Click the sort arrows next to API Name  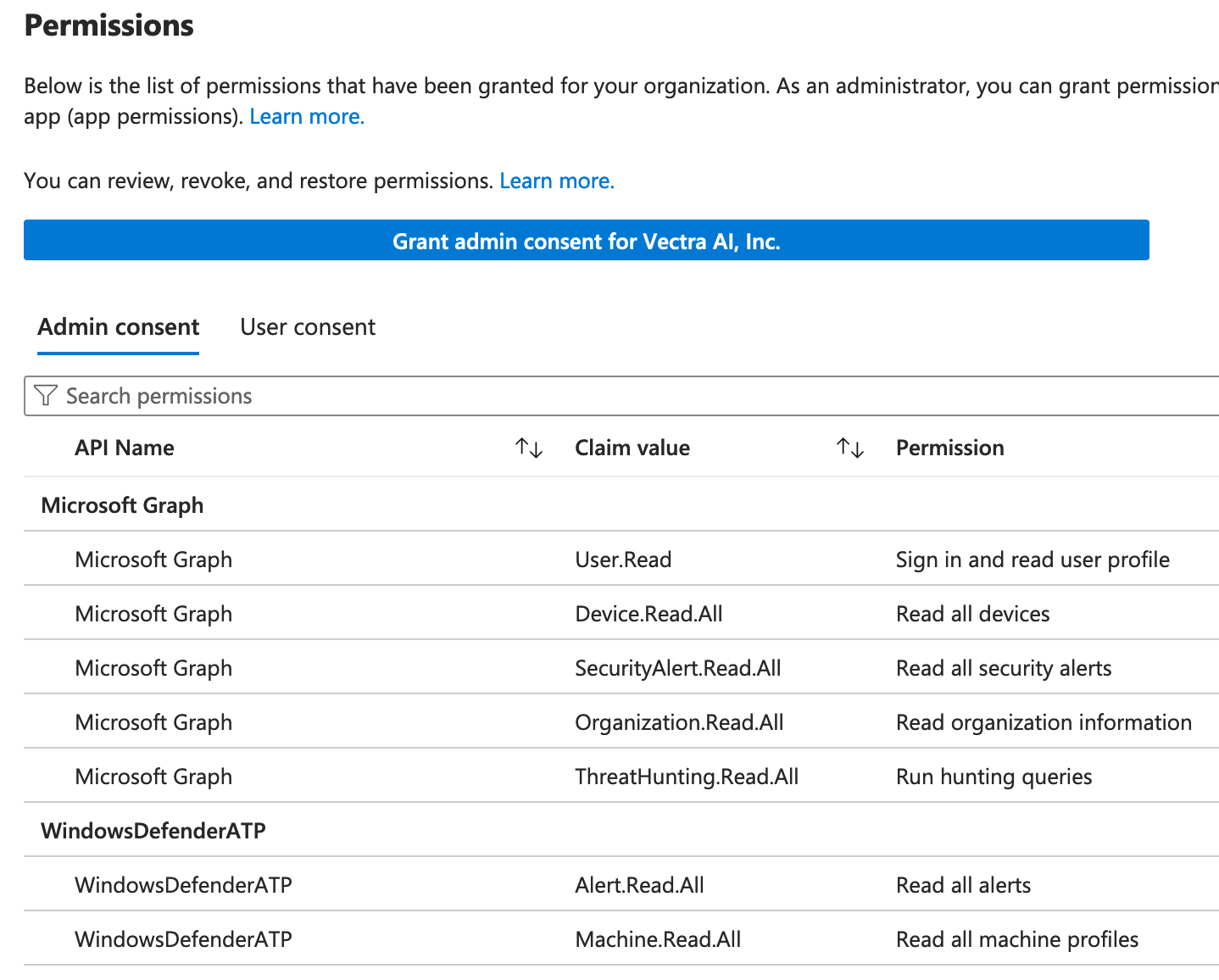tap(528, 448)
